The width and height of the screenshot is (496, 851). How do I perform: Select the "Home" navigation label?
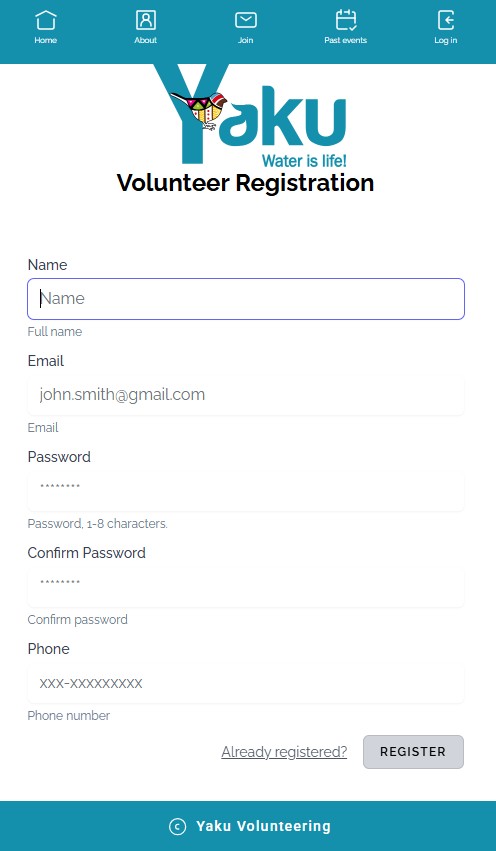coord(46,40)
